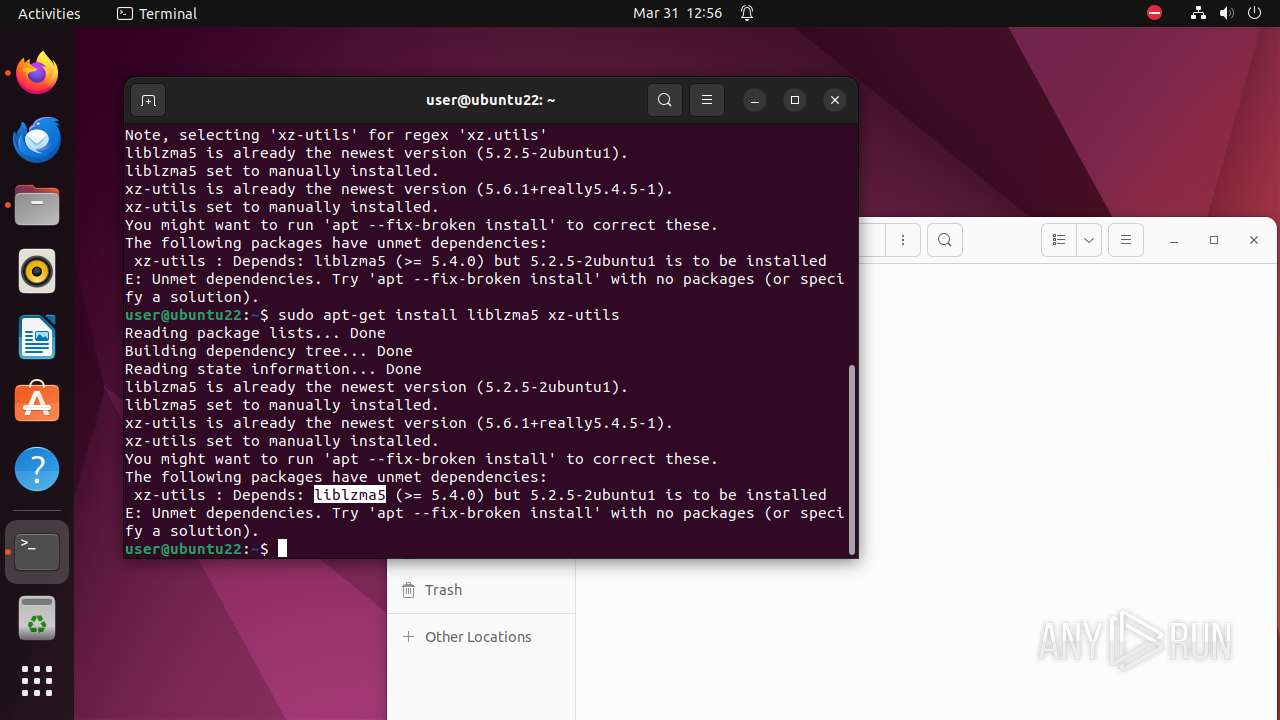Screen dimensions: 1280x720
Task: Click terminal title user@ubuntu22: ~
Action: [x=491, y=100]
